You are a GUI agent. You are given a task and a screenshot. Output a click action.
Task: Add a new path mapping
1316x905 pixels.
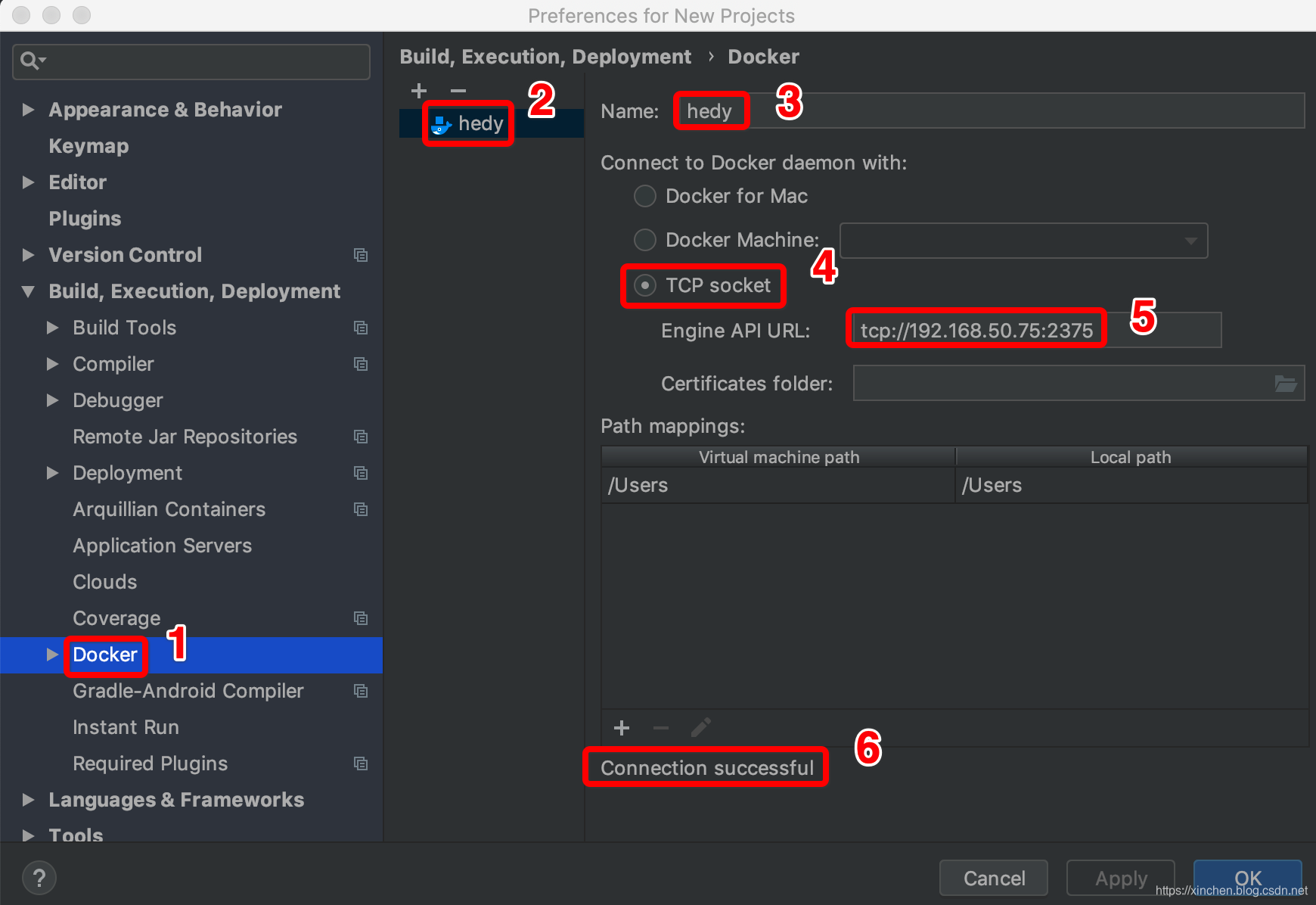click(x=622, y=728)
